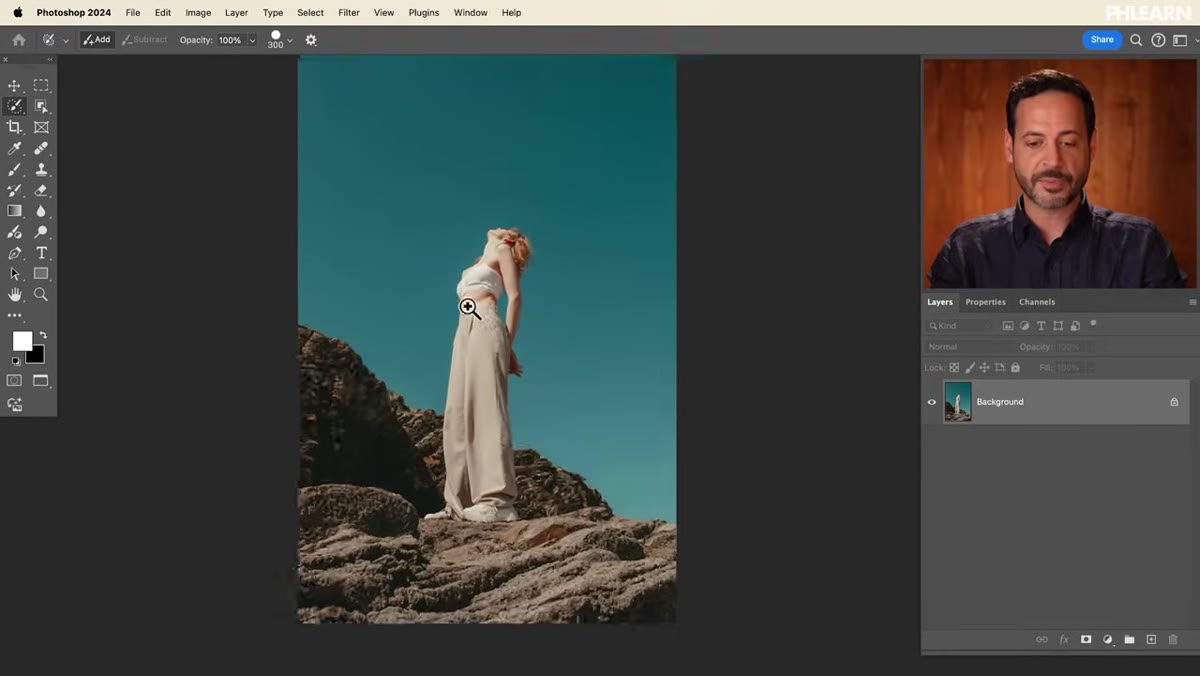Open the Apple menu
Viewport: 1200px width, 676px height.
(17, 13)
